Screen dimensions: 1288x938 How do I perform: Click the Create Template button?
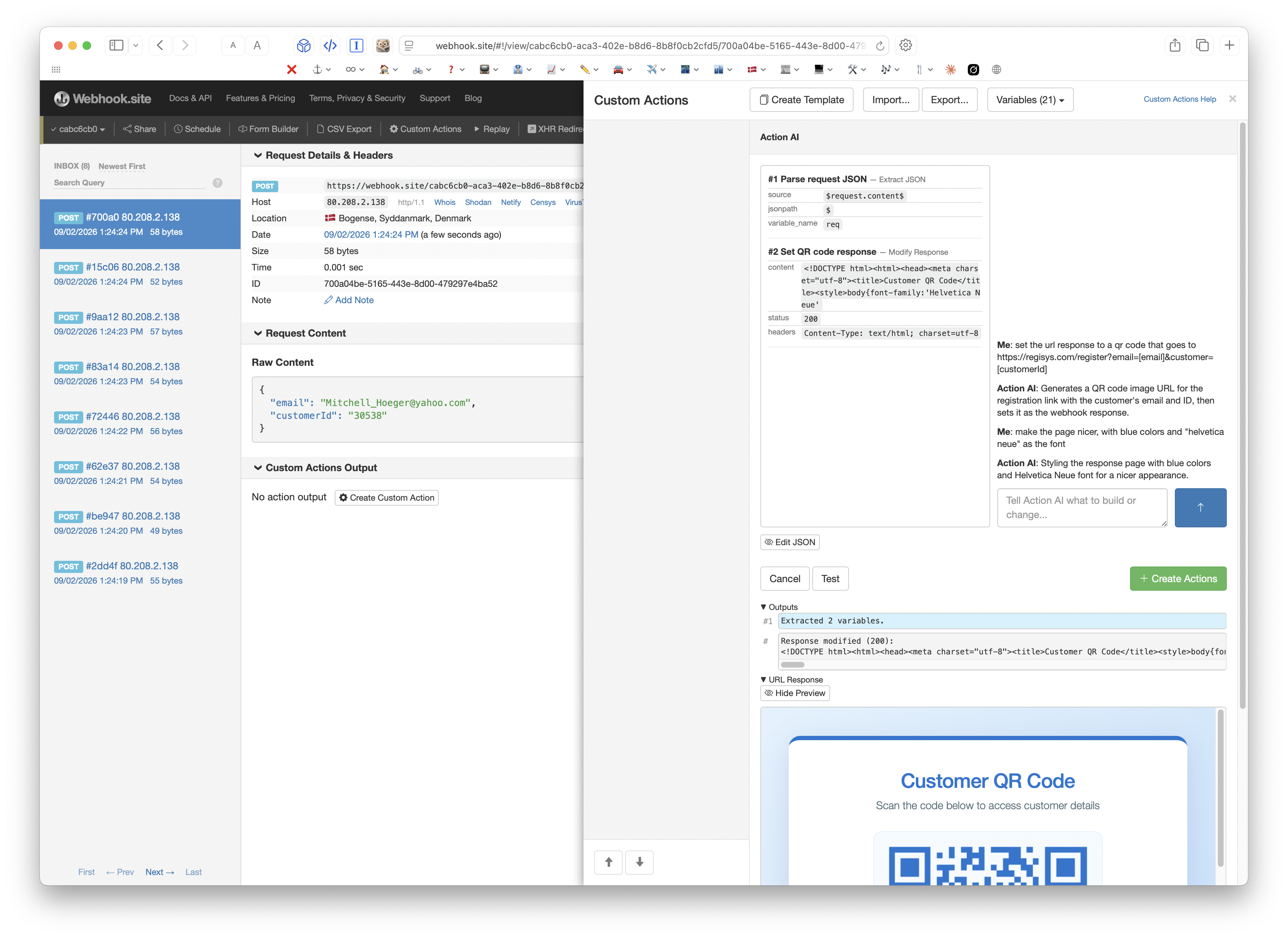(801, 99)
